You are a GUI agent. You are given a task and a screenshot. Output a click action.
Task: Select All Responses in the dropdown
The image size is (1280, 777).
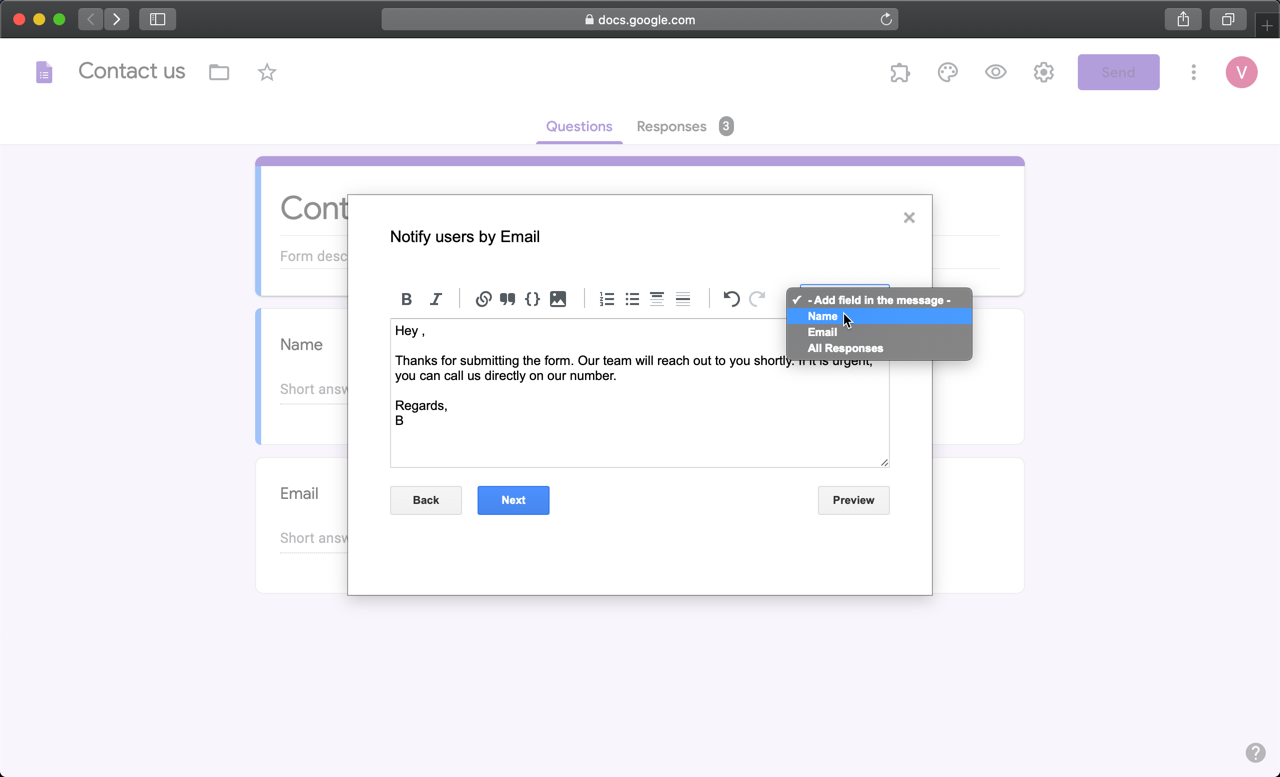pos(844,347)
